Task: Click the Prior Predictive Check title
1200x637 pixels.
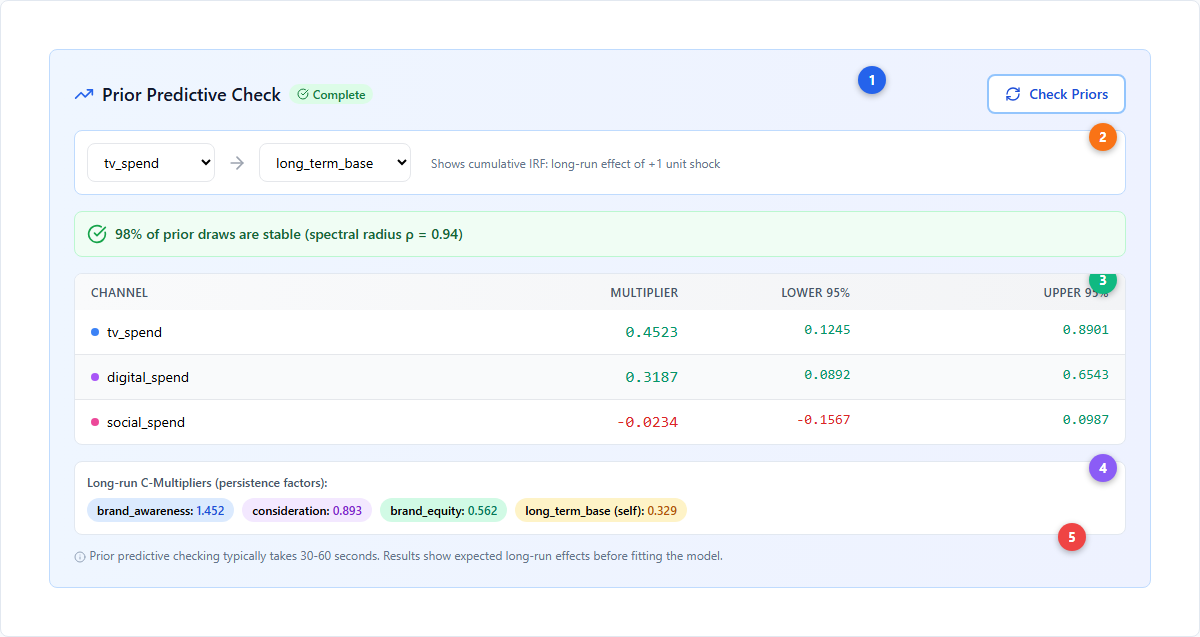Action: pos(192,95)
